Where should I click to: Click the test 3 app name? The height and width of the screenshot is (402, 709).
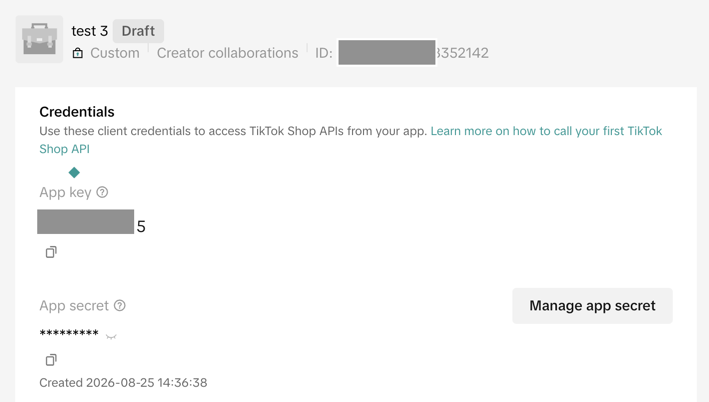click(x=90, y=31)
